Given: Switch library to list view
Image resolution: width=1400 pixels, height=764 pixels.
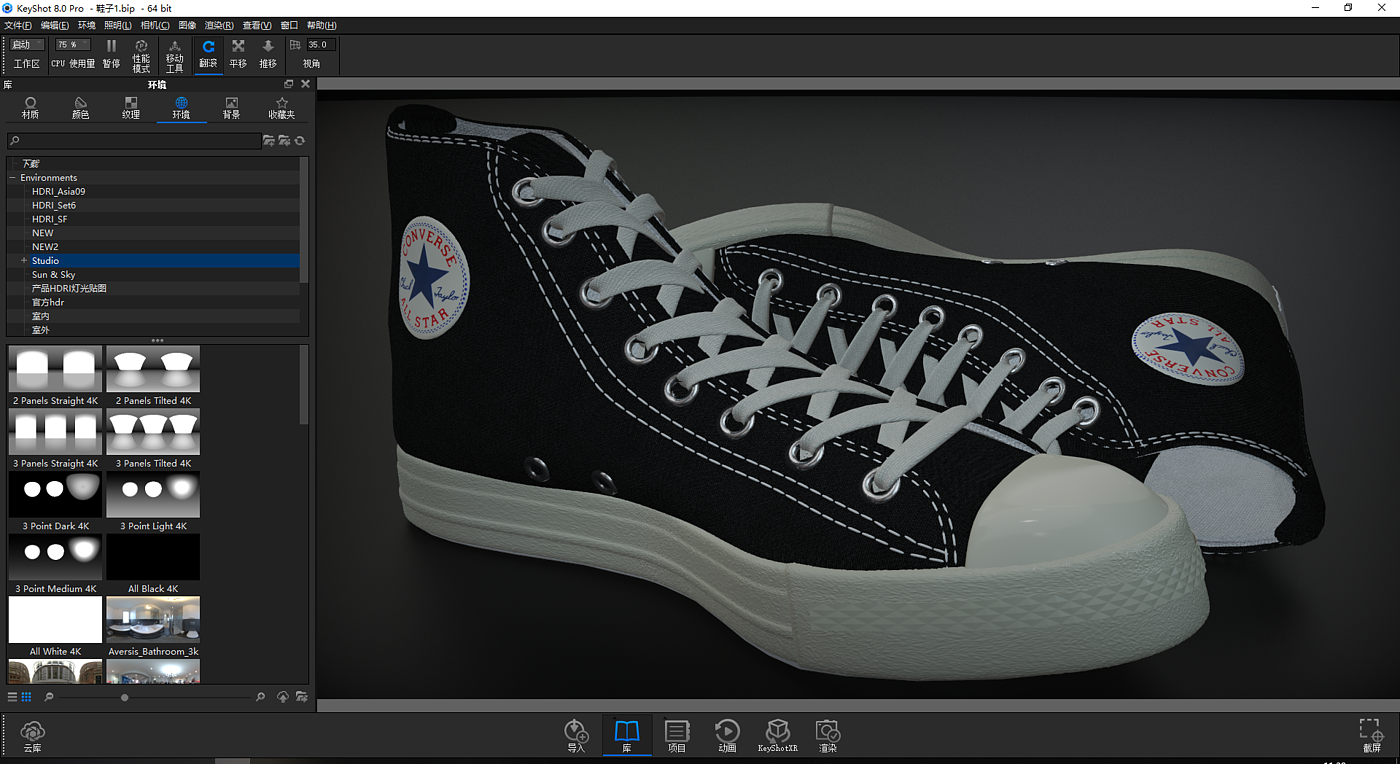Looking at the screenshot, I should 13,697.
